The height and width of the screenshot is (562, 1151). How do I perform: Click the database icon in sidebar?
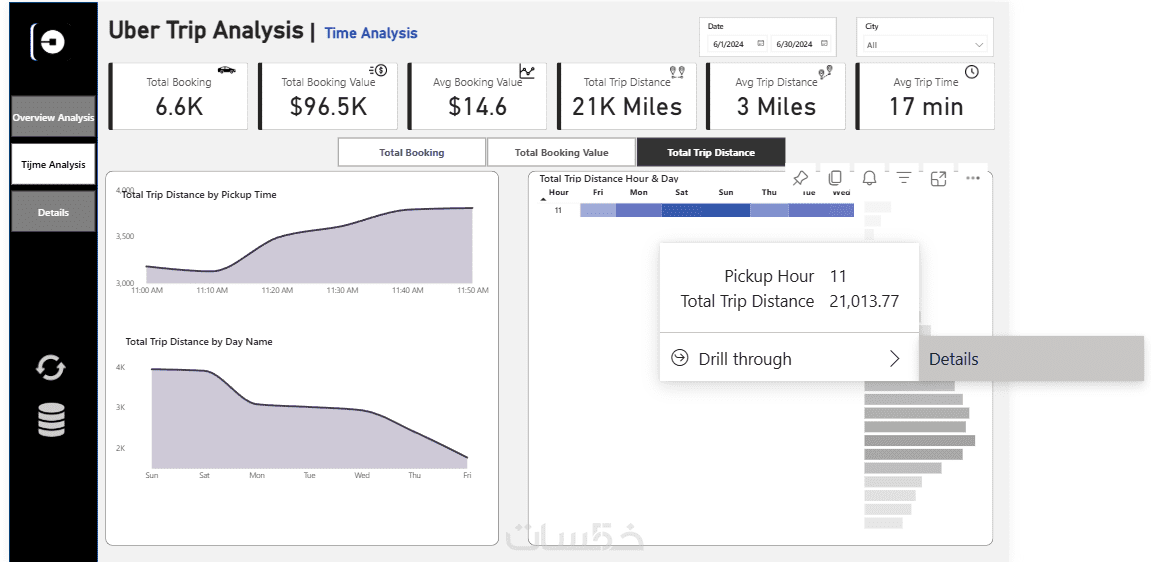[51, 419]
